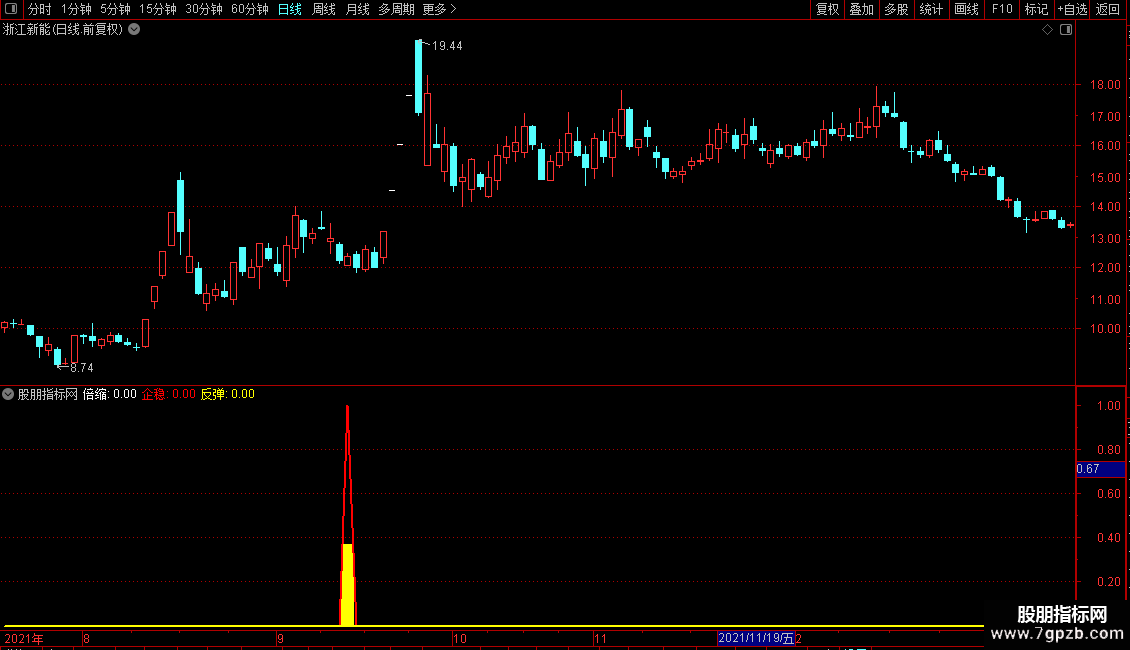Open the 多股 multi-stock view
This screenshot has height=650, width=1130.
point(897,9)
